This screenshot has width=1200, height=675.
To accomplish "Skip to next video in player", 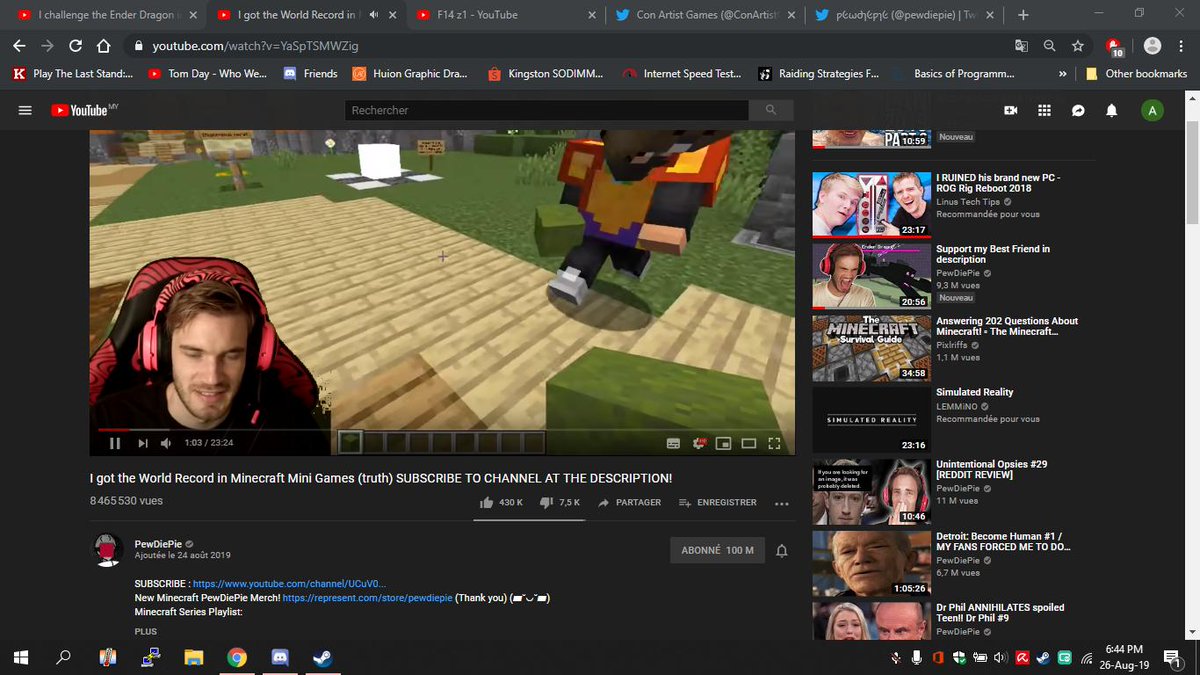I will 142,443.
